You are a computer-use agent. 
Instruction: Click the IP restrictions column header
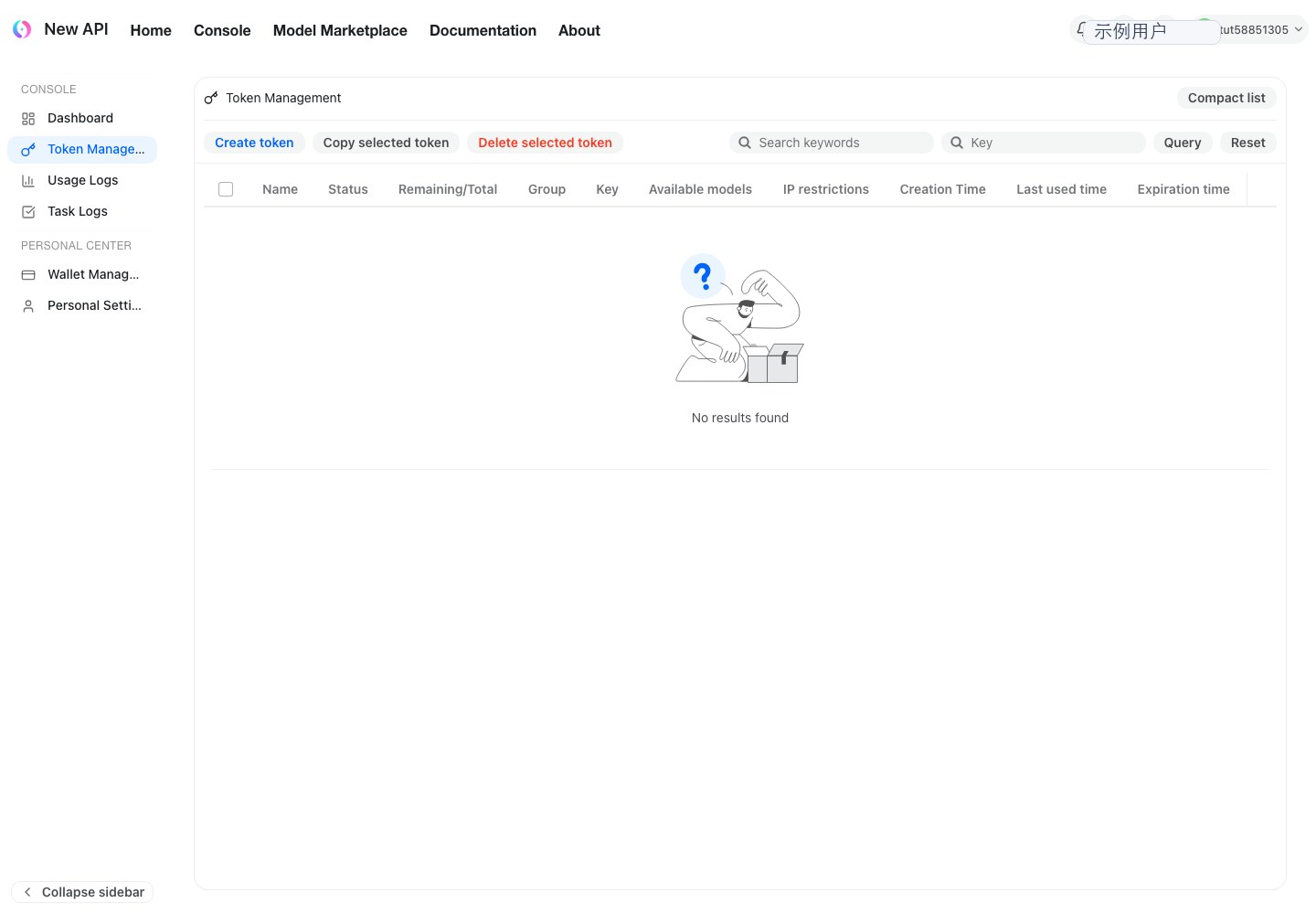tap(826, 189)
